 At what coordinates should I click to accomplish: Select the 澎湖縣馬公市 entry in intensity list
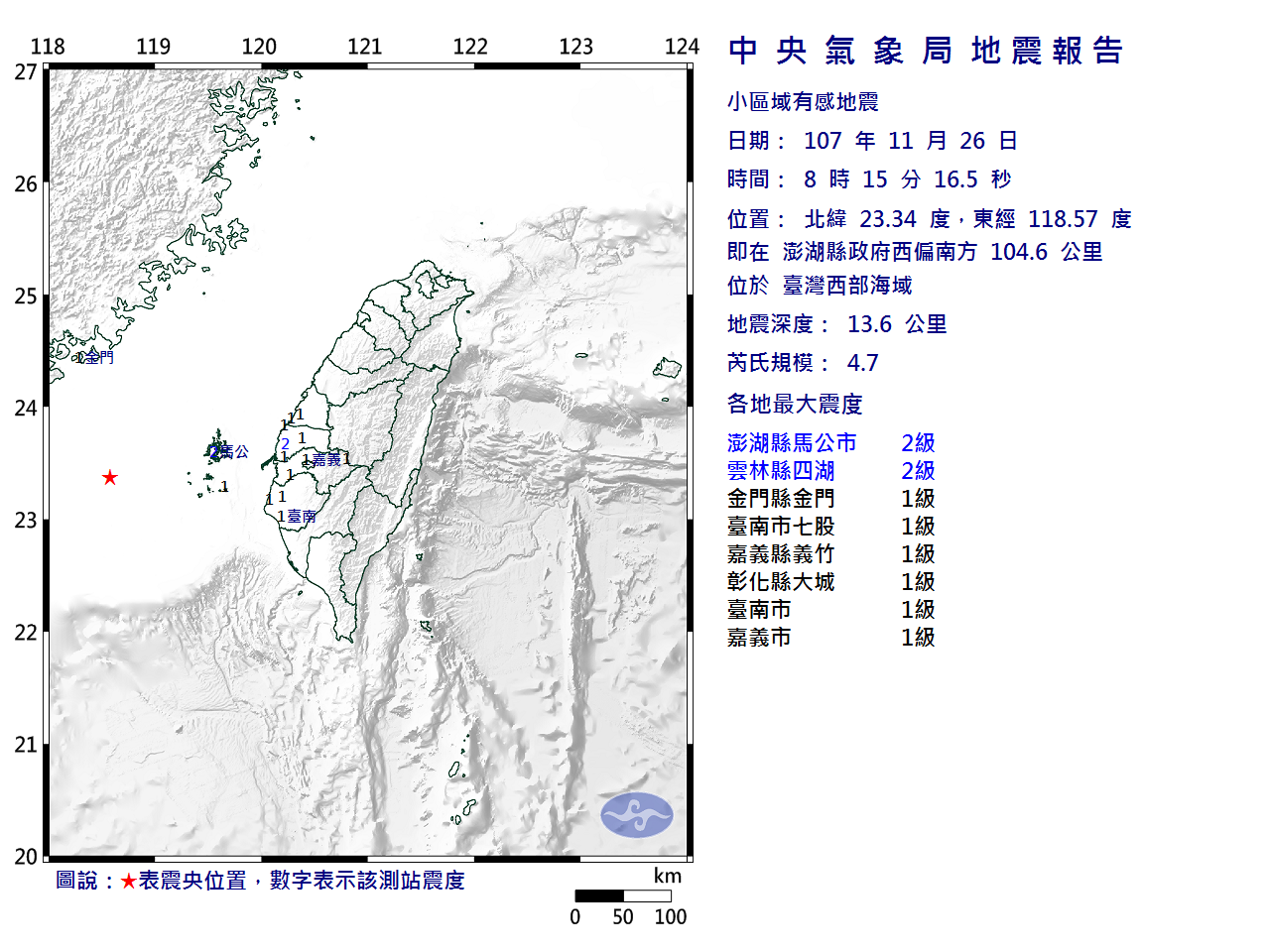(792, 443)
